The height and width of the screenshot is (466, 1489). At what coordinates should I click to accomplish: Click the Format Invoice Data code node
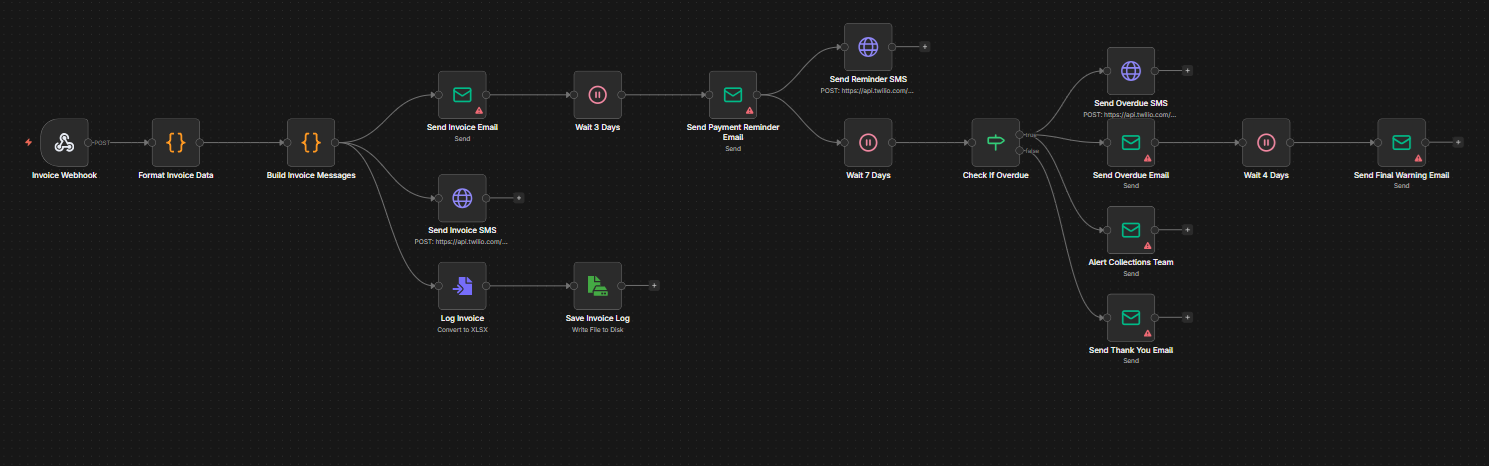176,143
